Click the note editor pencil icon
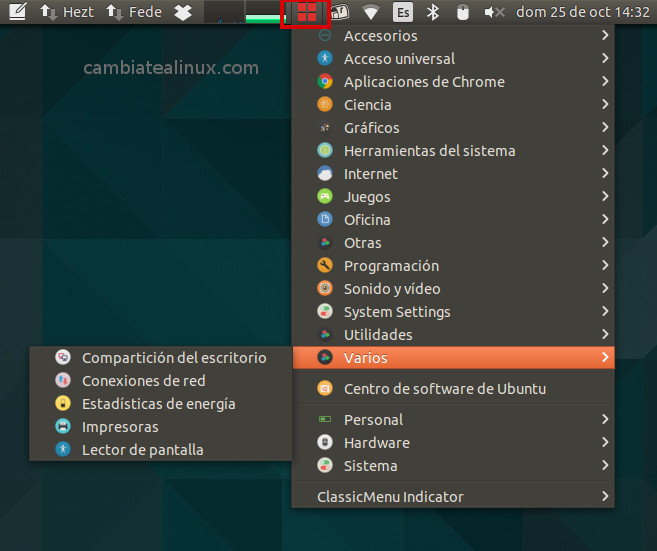The image size is (657, 551). pyautogui.click(x=18, y=12)
